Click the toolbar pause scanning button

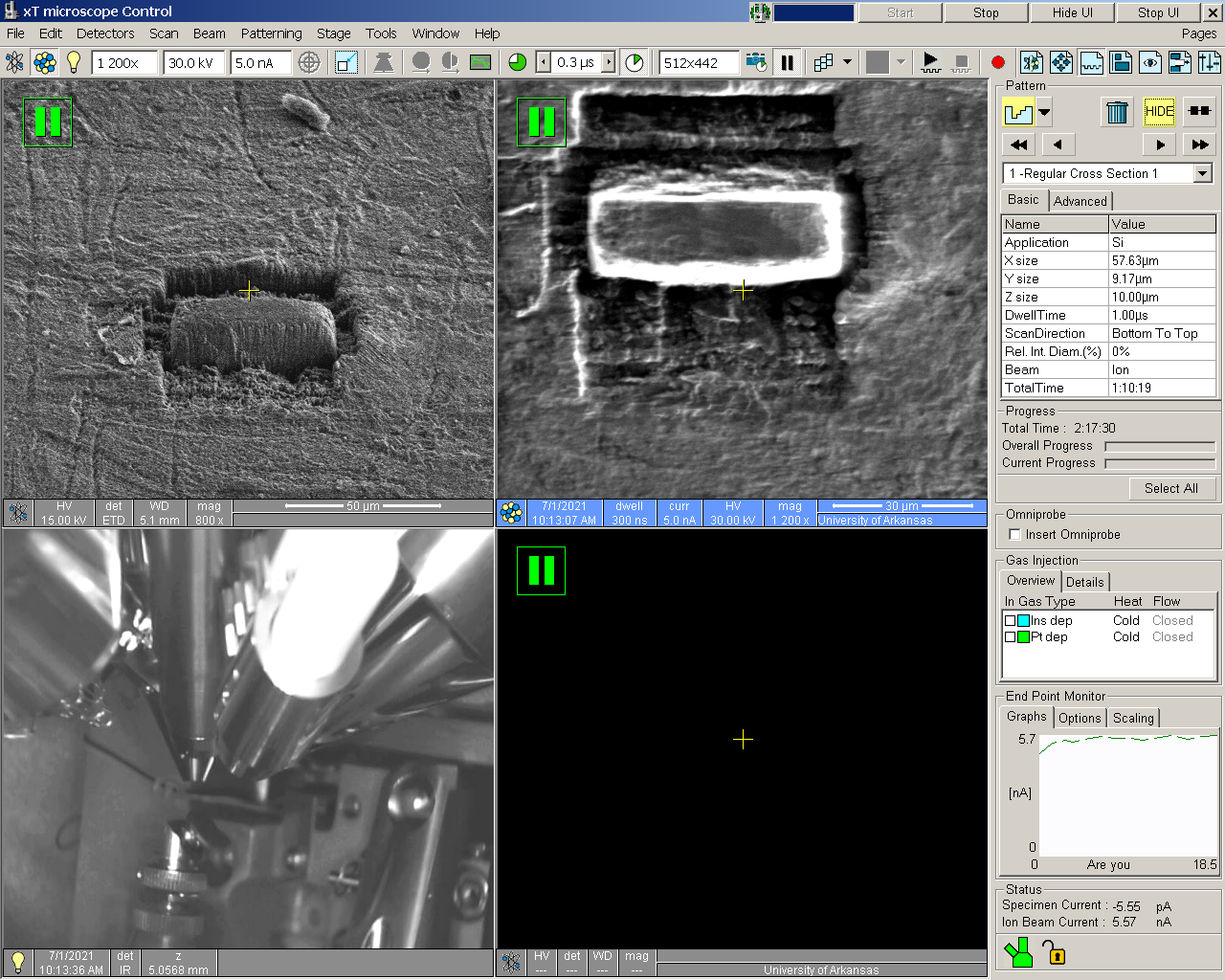coord(787,63)
